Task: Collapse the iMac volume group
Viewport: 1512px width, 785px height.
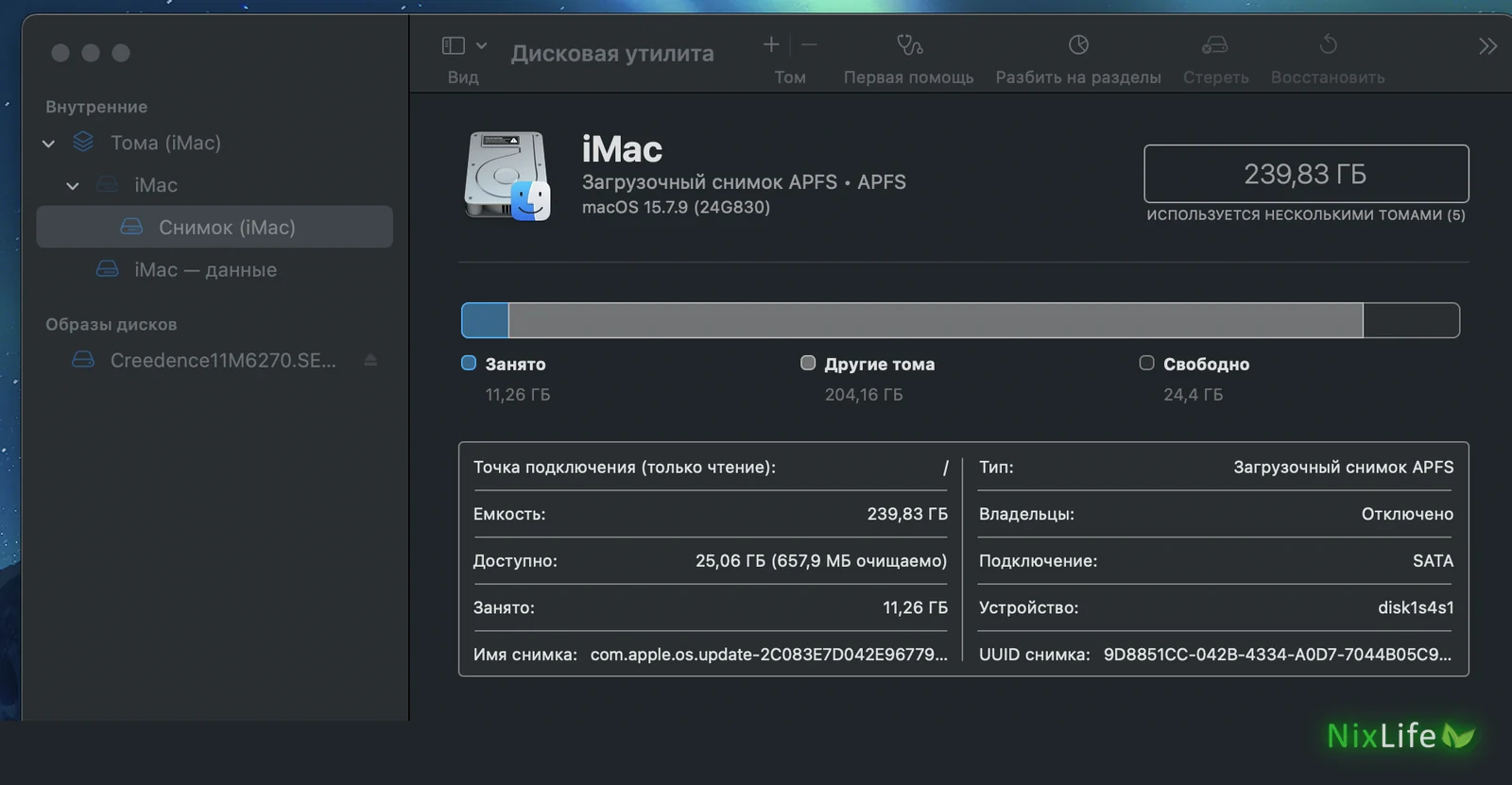Action: tap(73, 185)
